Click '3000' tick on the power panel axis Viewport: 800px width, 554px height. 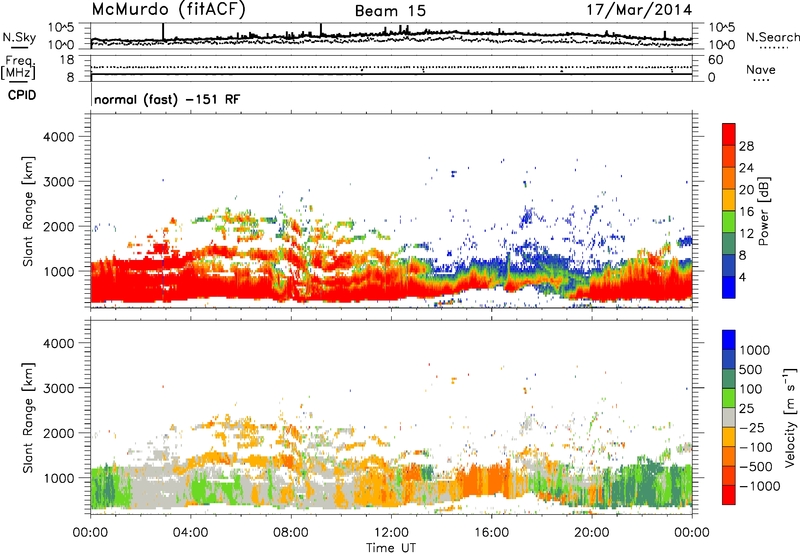click(59, 182)
